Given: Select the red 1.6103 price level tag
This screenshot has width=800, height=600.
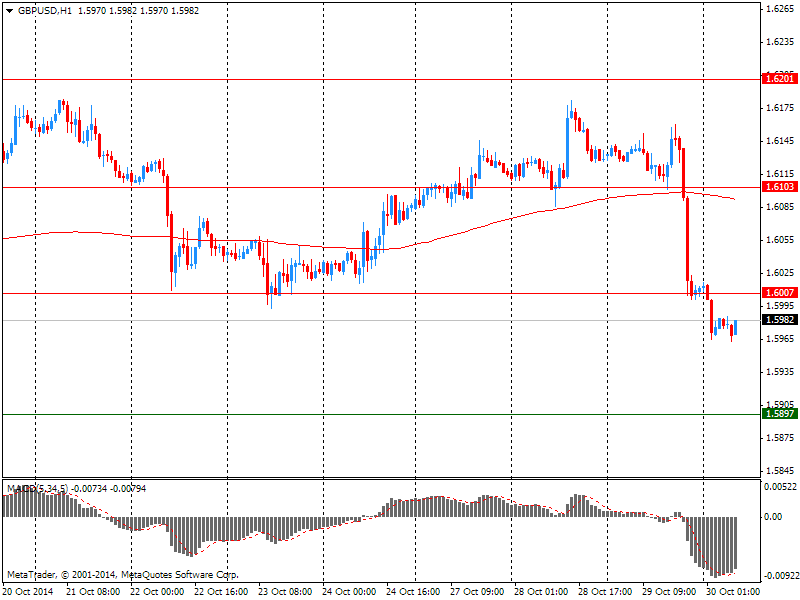Looking at the screenshot, I should pyautogui.click(x=780, y=187).
